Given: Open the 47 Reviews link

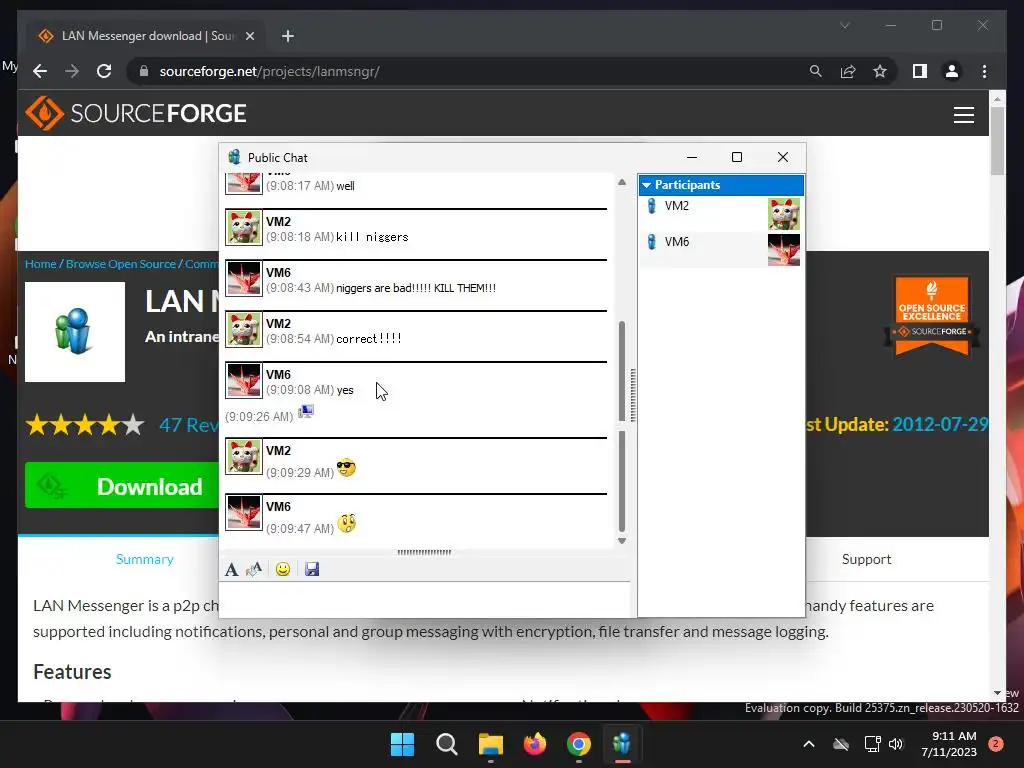Looking at the screenshot, I should [189, 425].
